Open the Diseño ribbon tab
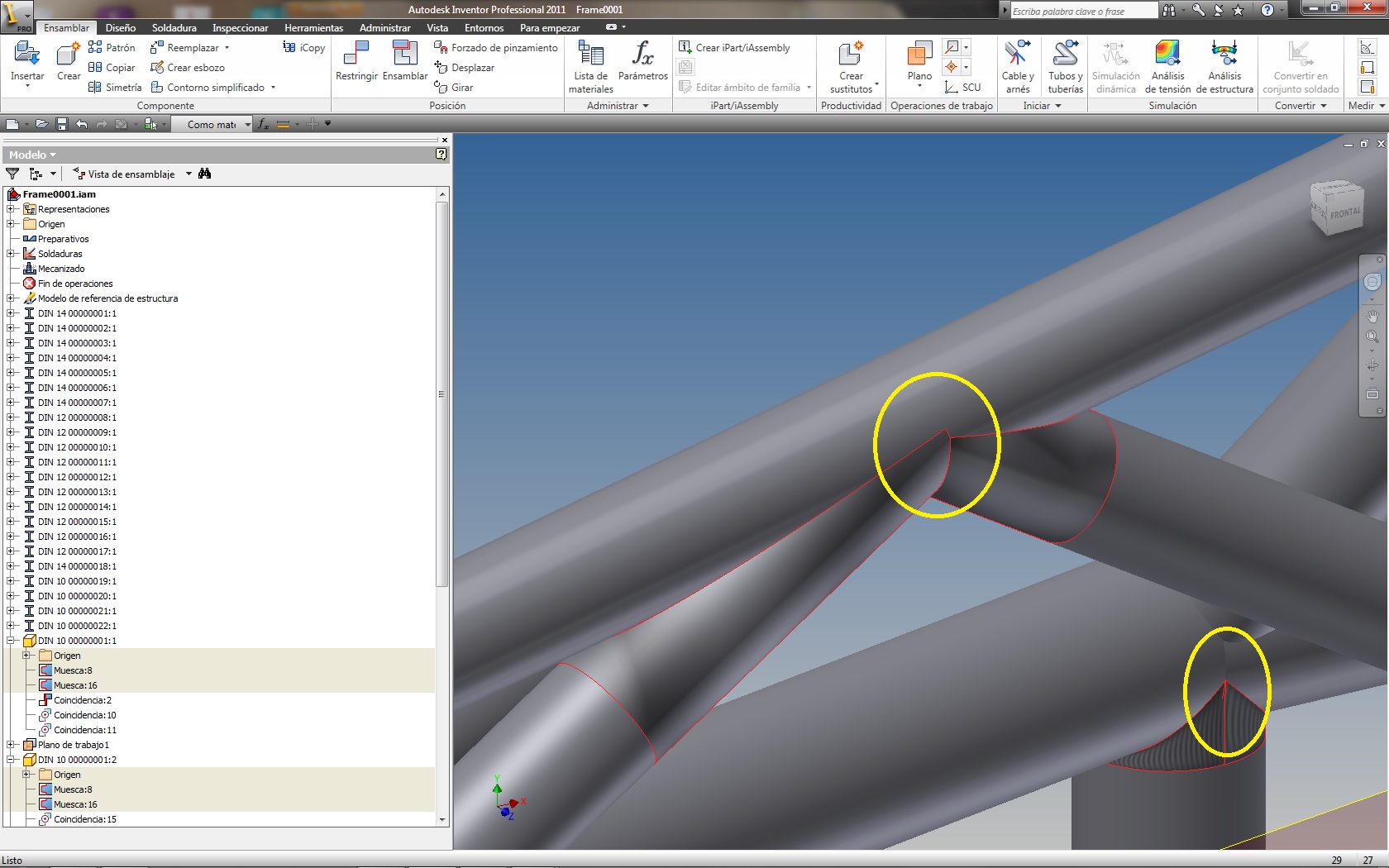This screenshot has width=1389, height=868. tap(121, 27)
